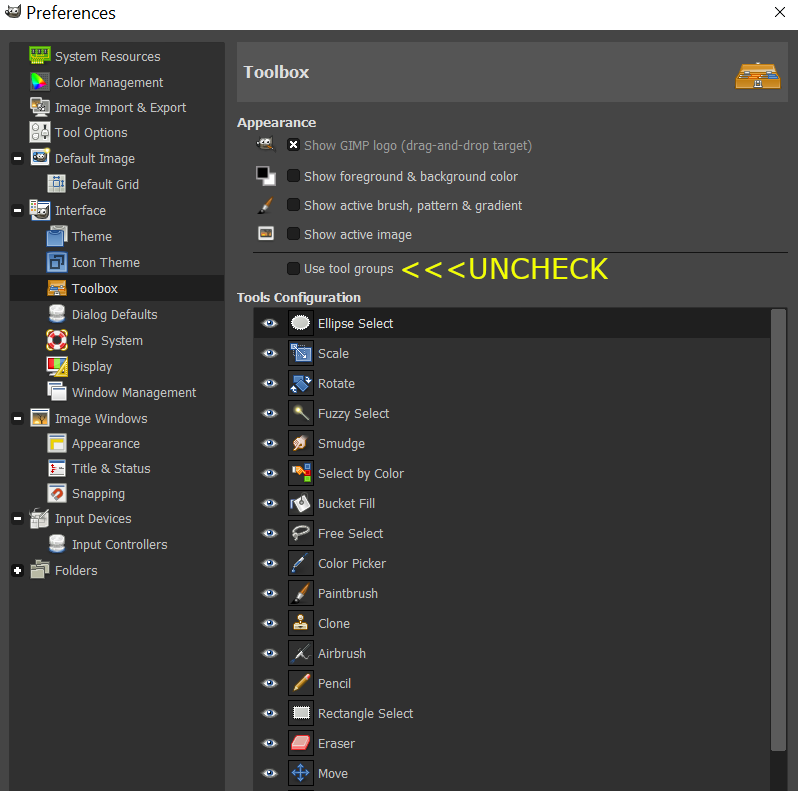Click the tools list vertical scrollbar
Viewport: 798px width, 791px height.
coord(778,530)
